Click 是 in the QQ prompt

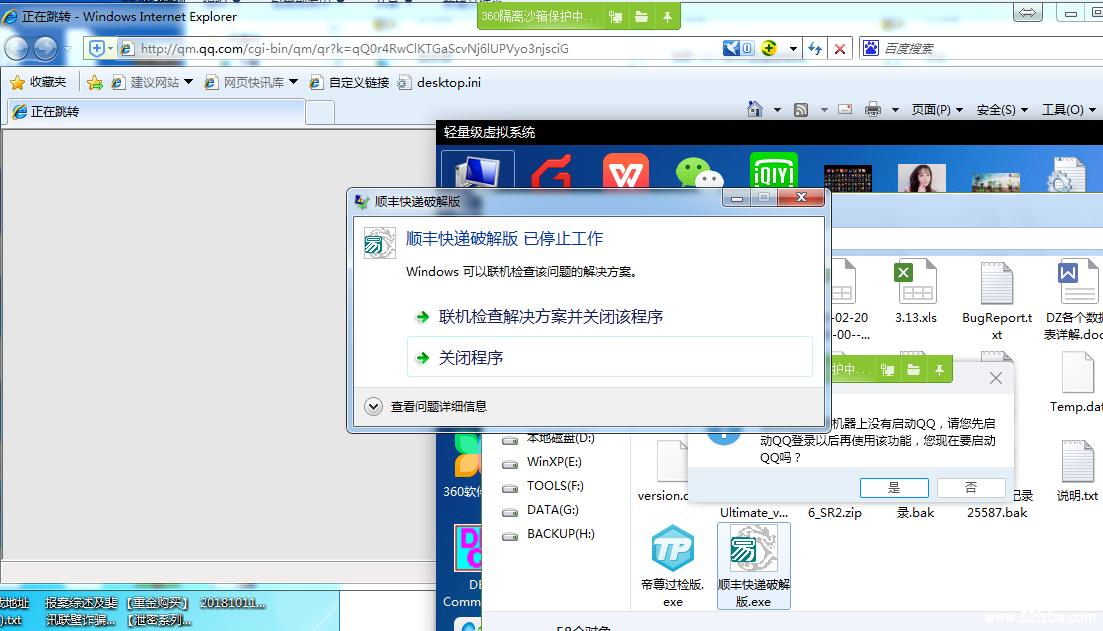894,487
